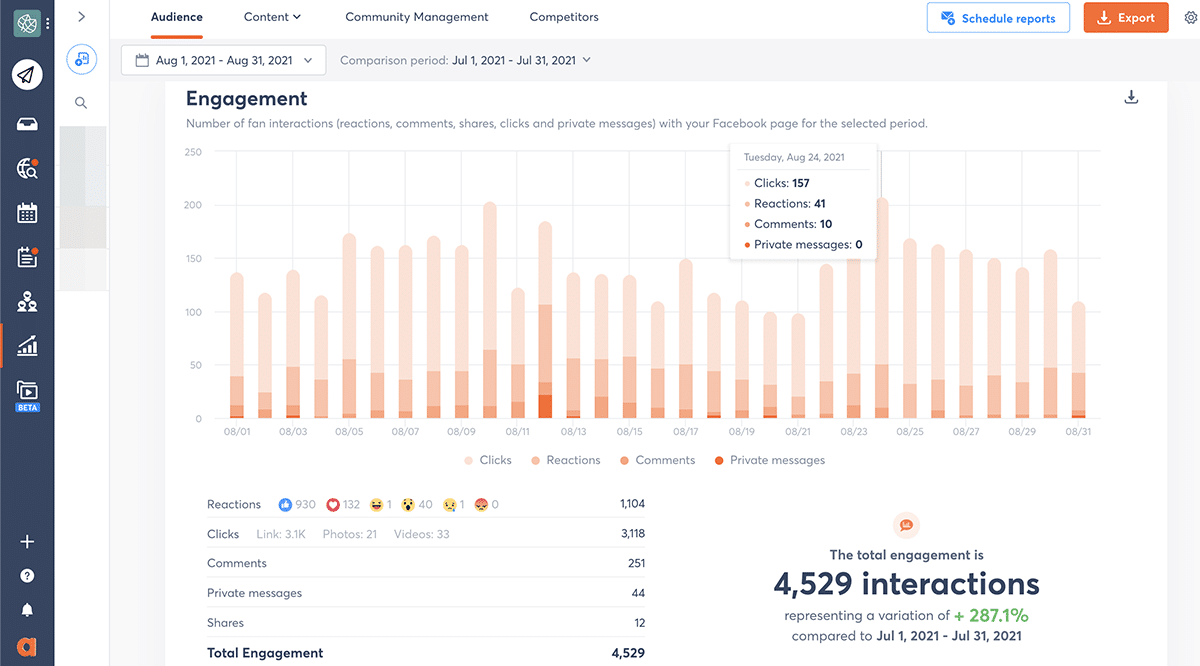The image size is (1200, 666).
Task: Open the Calendar icon in sidebar
Action: (x=27, y=213)
